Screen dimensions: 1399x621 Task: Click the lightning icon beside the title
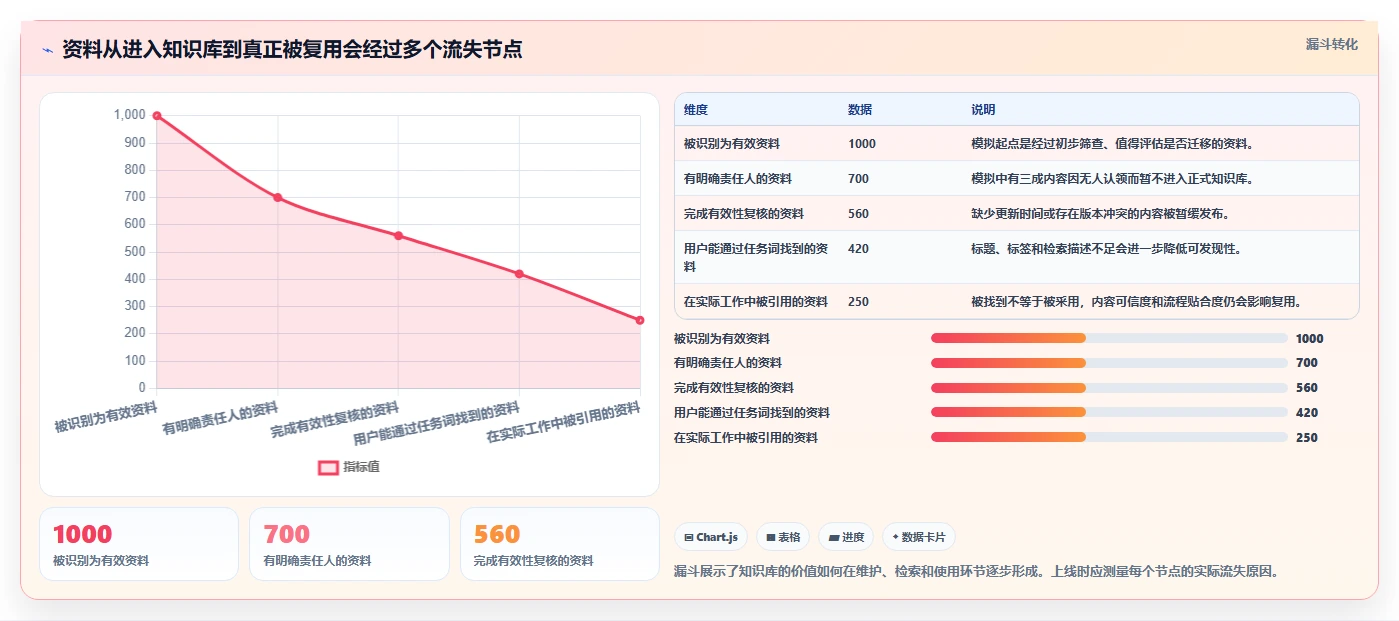pos(47,50)
